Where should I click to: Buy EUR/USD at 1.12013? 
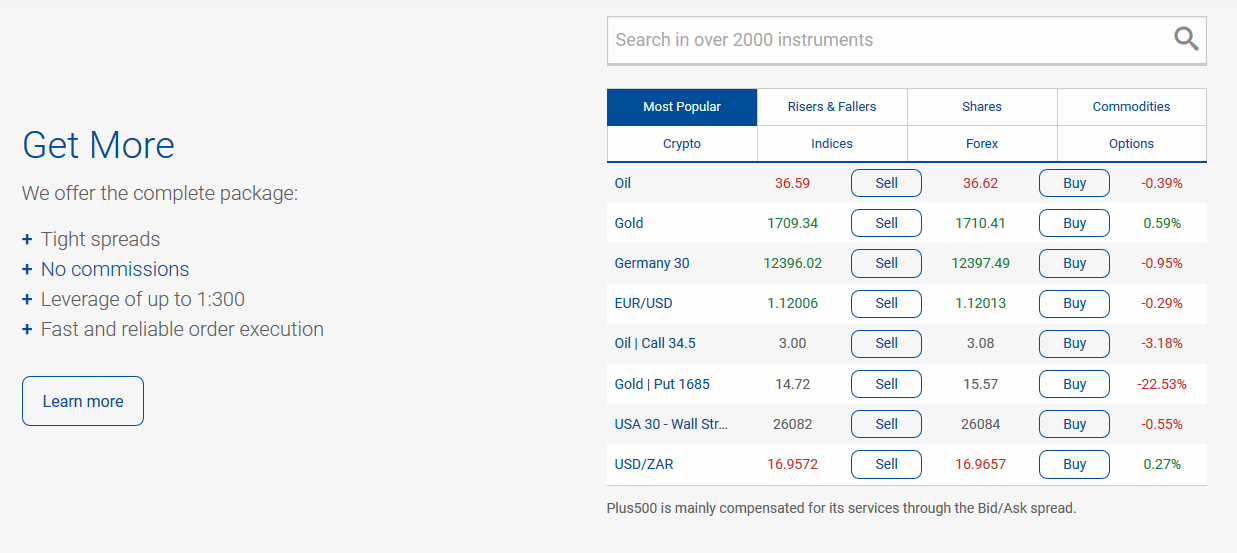1074,303
